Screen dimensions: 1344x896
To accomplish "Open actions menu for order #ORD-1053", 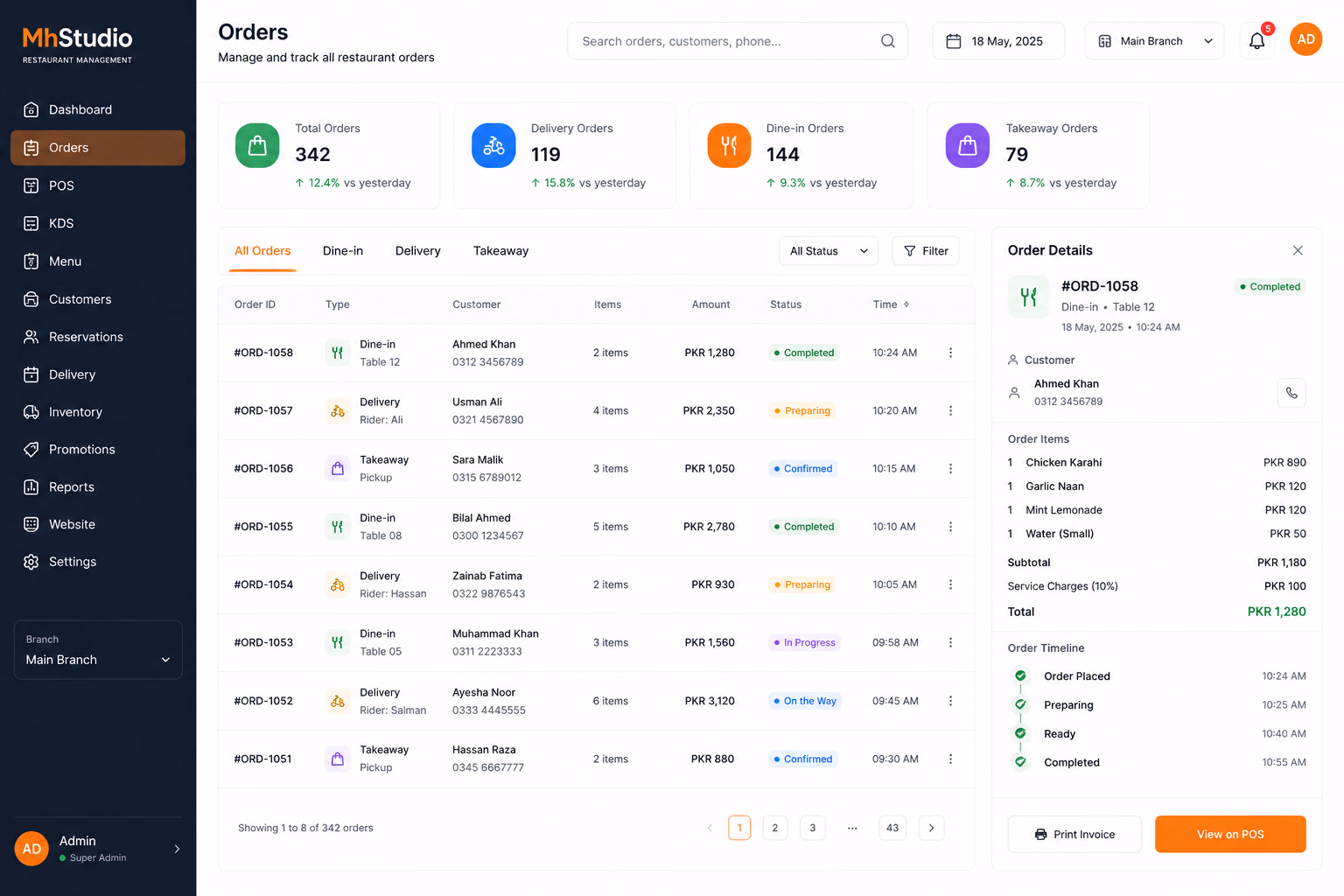I will pyautogui.click(x=950, y=642).
